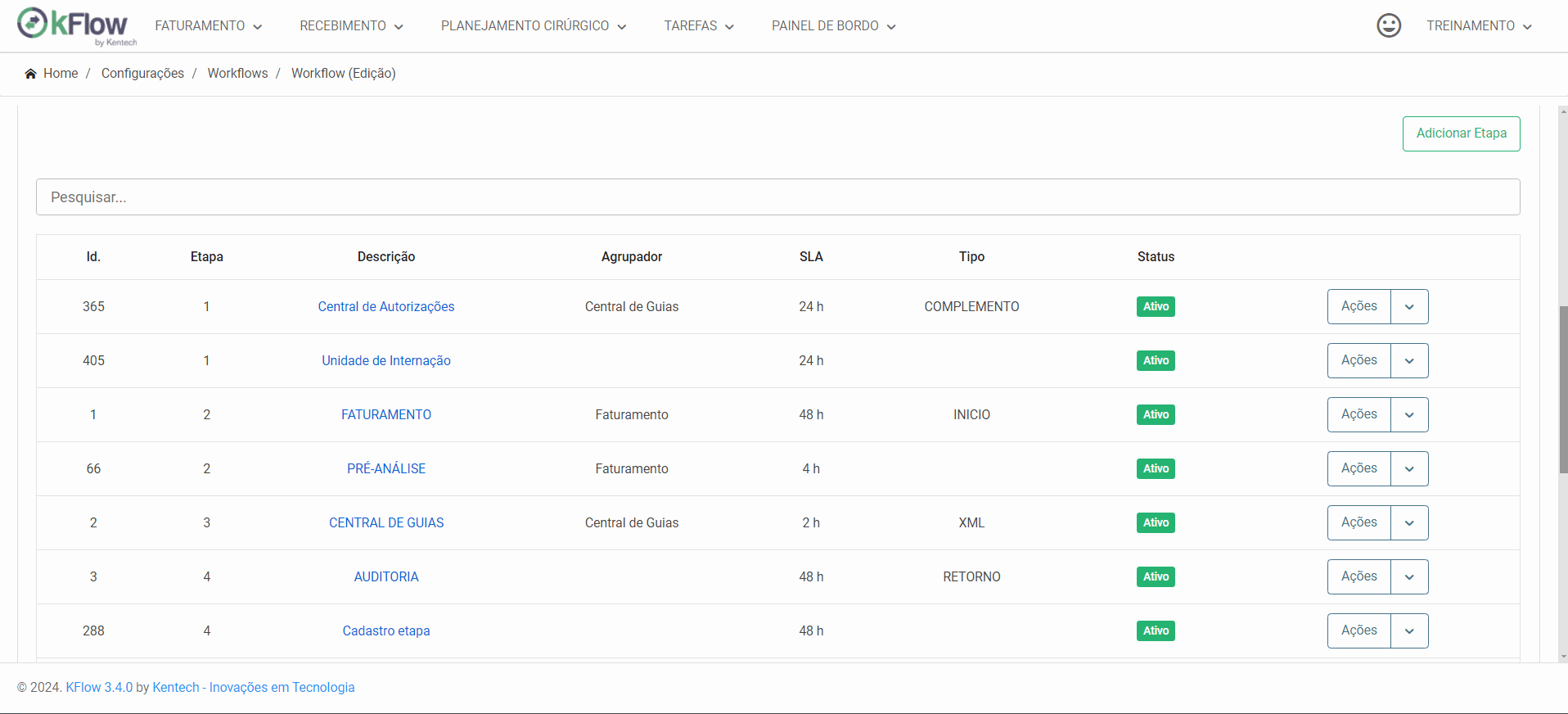Click Ações button for PRÉ-ANÁLISE row
This screenshot has width=1568, height=714.
pos(1358,468)
